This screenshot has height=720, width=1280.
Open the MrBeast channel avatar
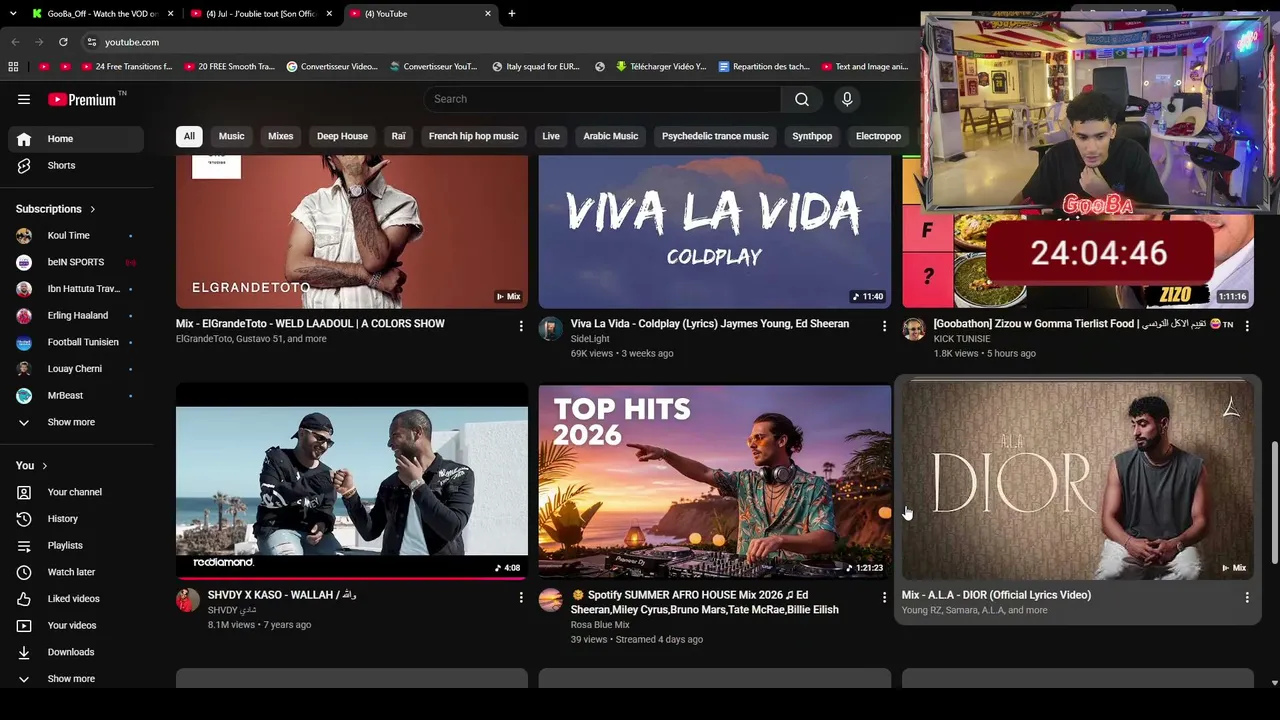24,395
